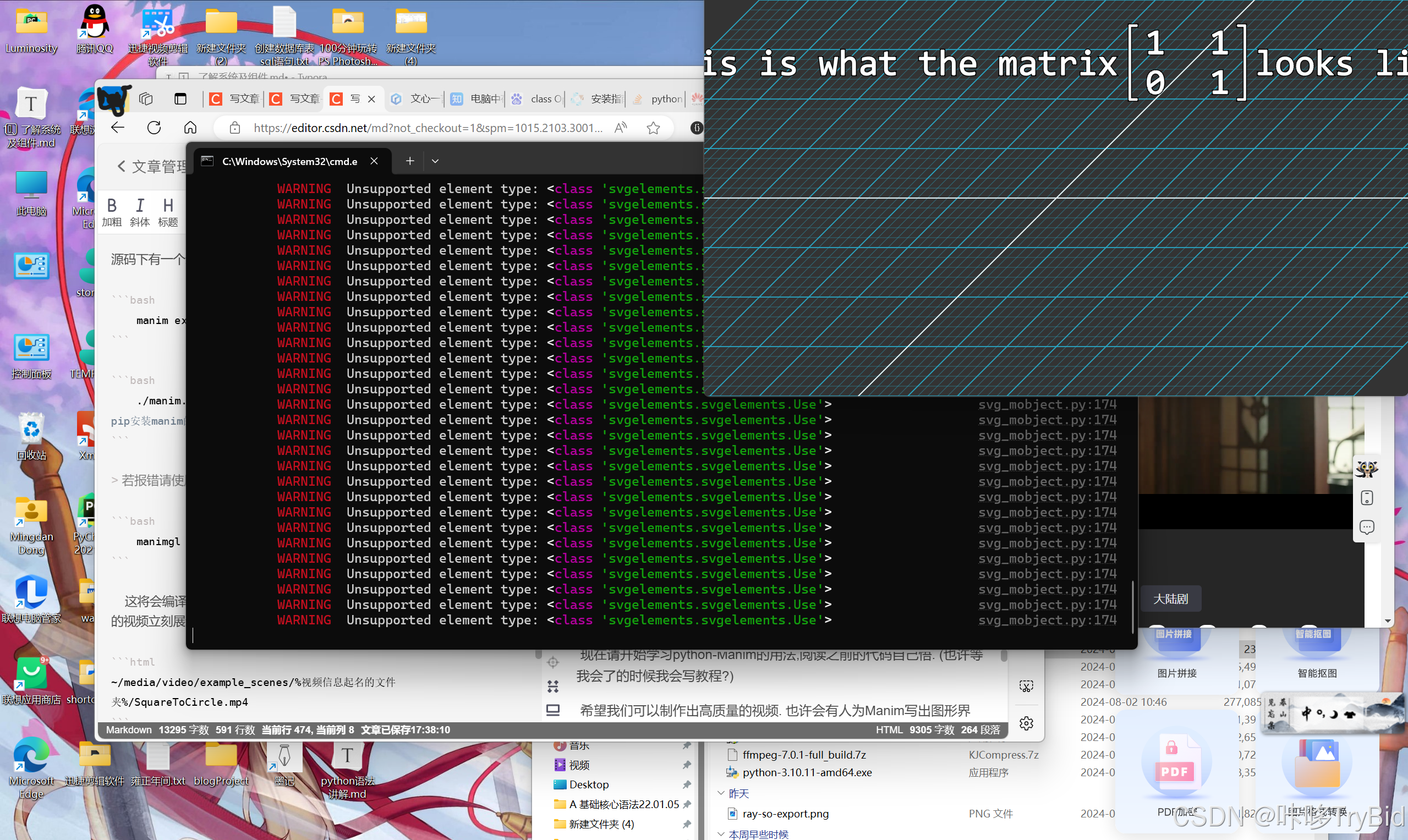Switch to the 安装指 browser tab
The height and width of the screenshot is (840, 1408).
(597, 99)
